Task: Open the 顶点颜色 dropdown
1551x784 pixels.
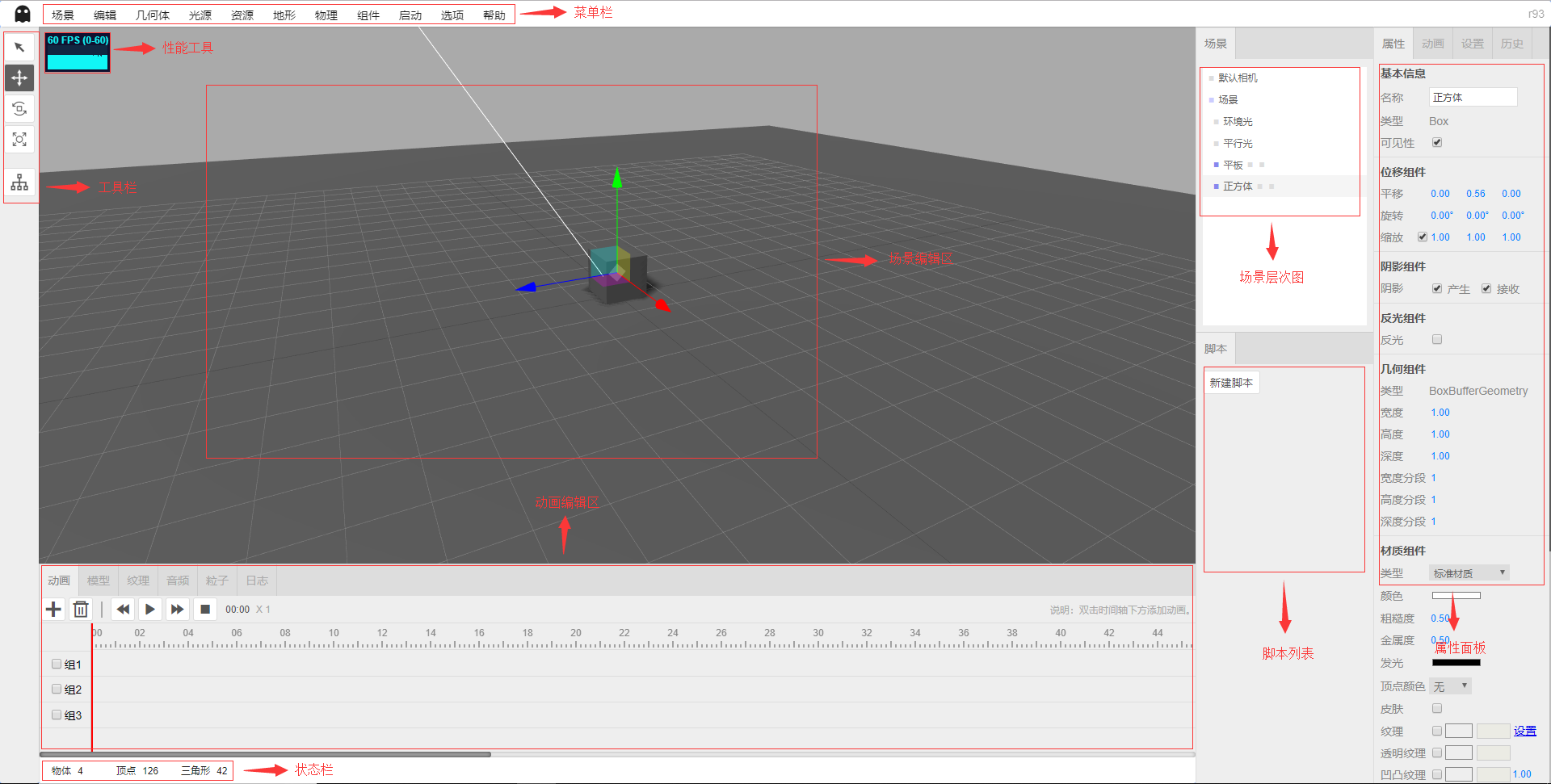Action: coord(1450,686)
